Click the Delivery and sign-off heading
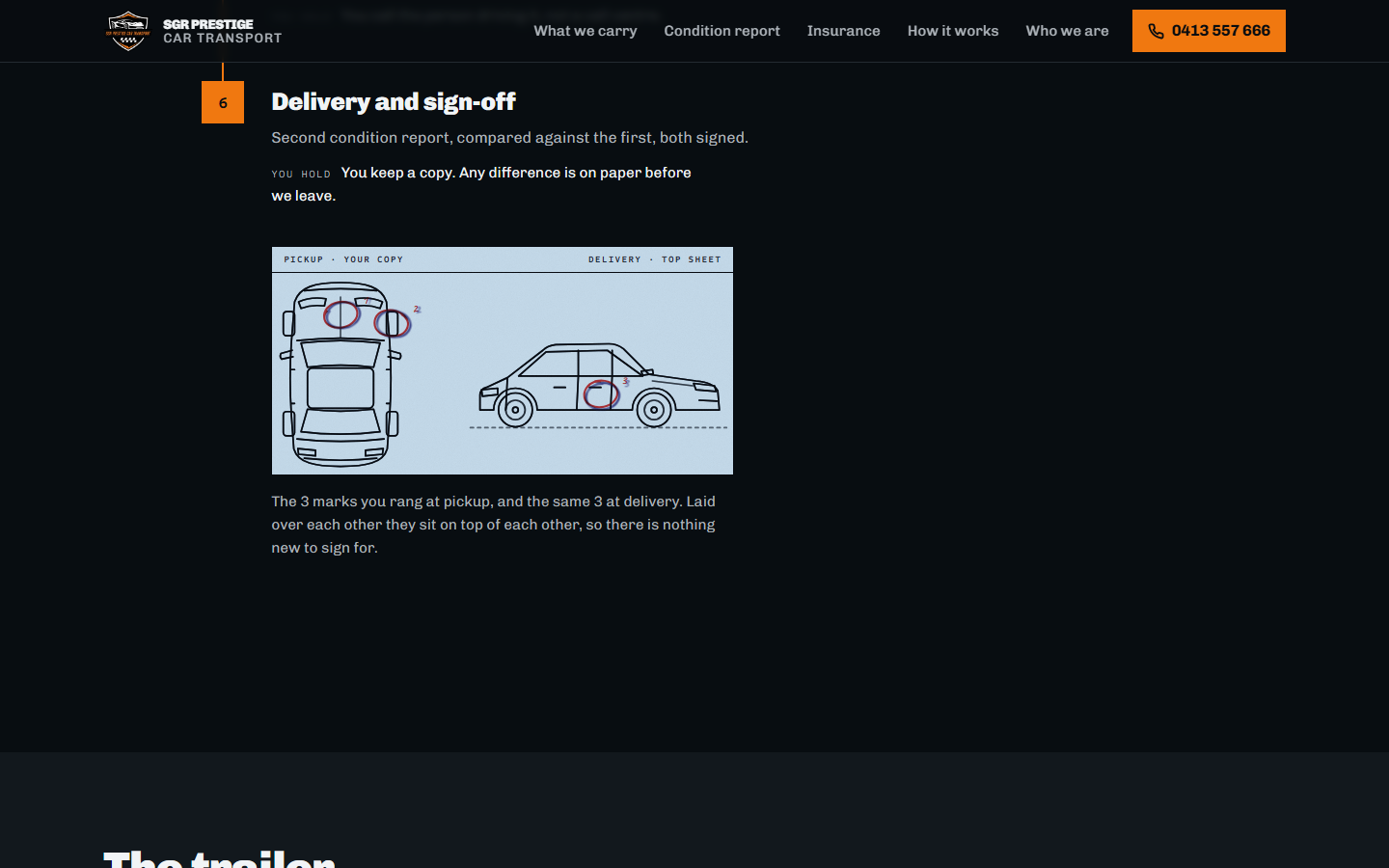Screen dimensions: 1389x868 tap(394, 101)
